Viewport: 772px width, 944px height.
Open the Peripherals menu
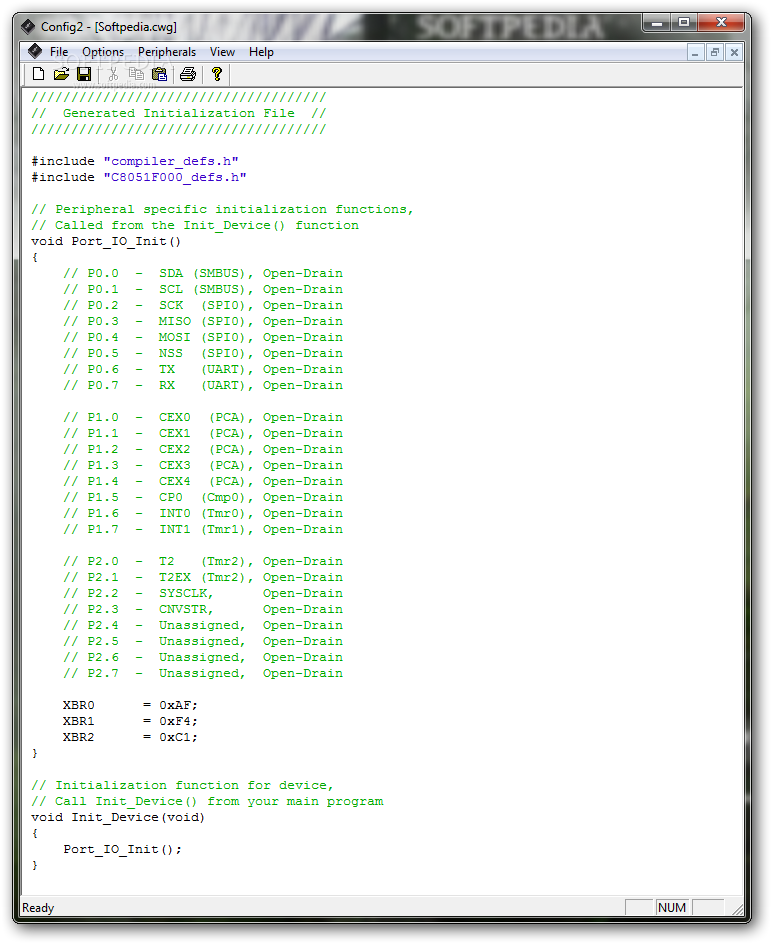(x=167, y=52)
